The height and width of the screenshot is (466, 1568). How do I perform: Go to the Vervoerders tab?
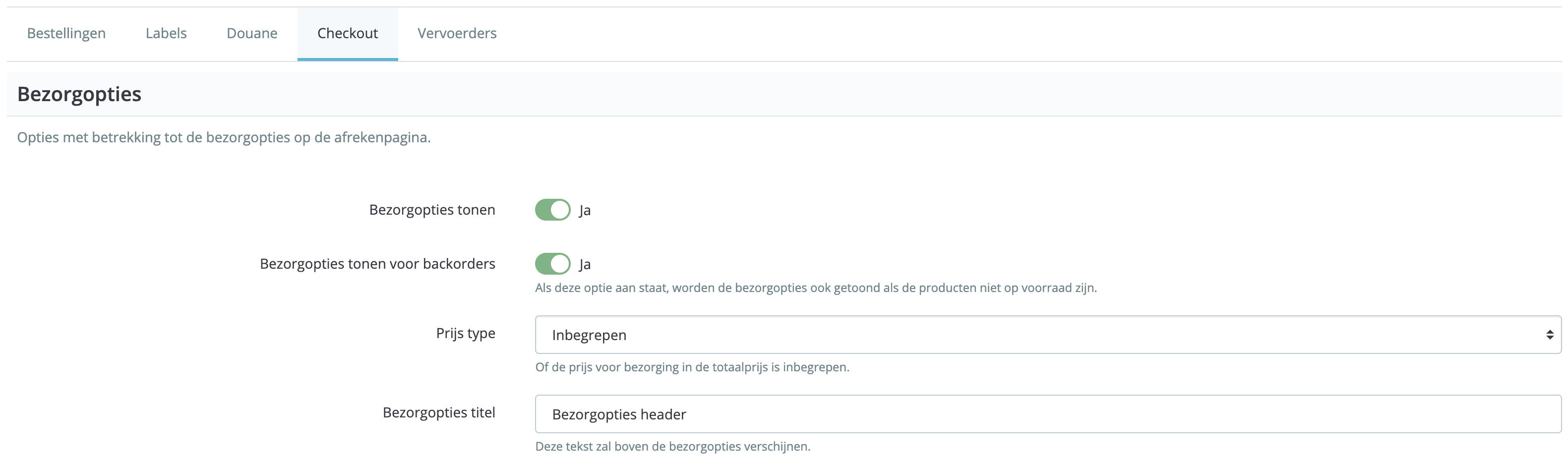coord(457,33)
